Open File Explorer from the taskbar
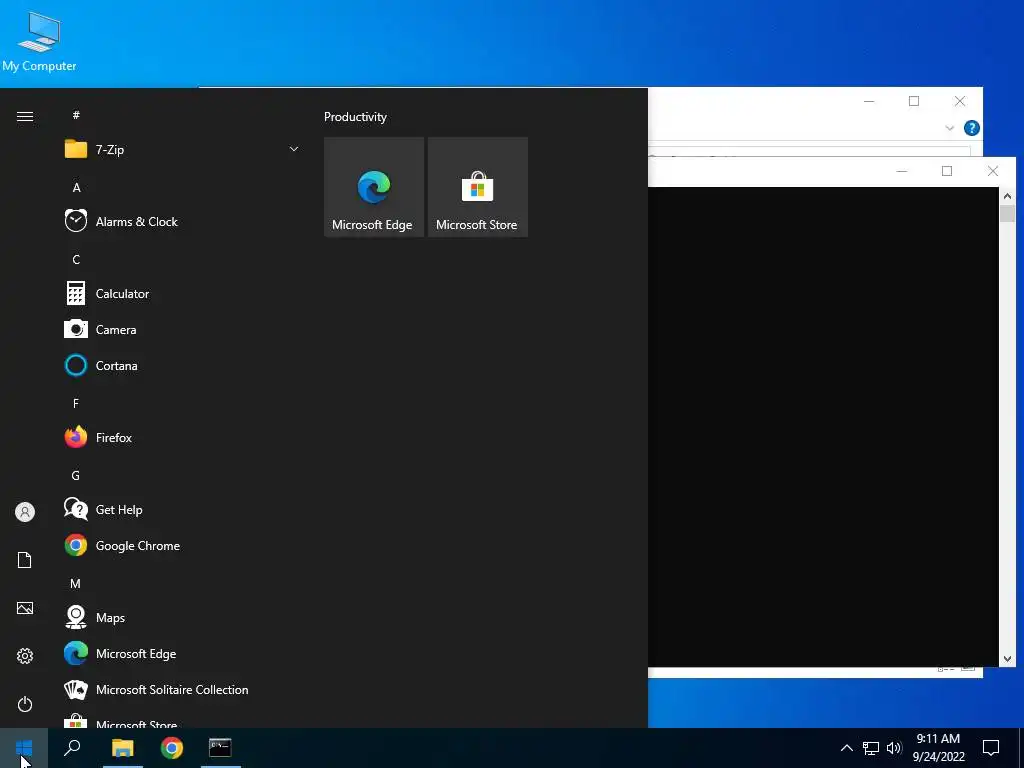1024x768 pixels. coord(123,748)
